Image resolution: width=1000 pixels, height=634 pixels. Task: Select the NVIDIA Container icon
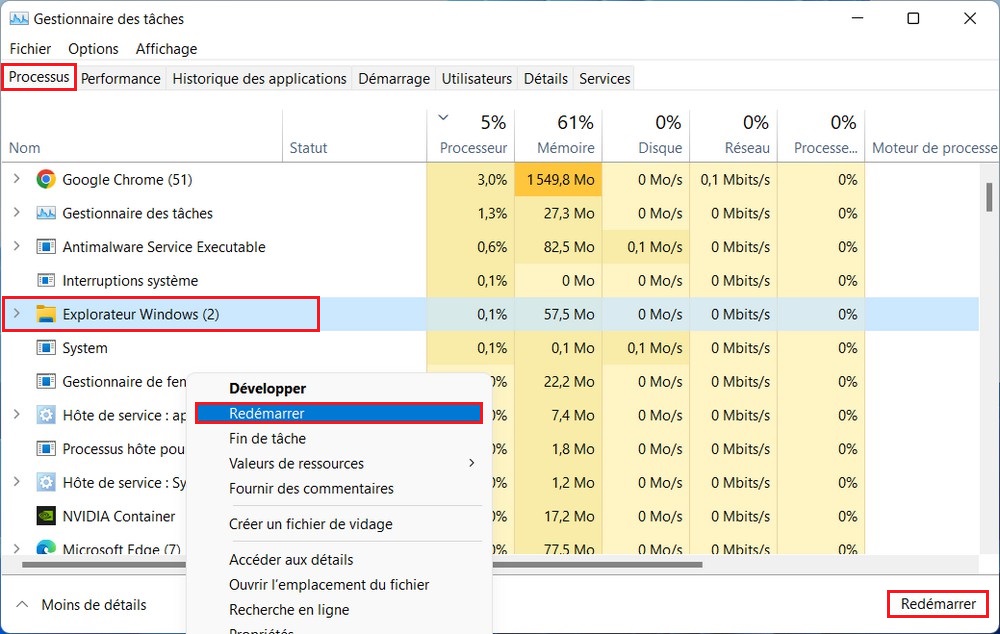tap(45, 516)
